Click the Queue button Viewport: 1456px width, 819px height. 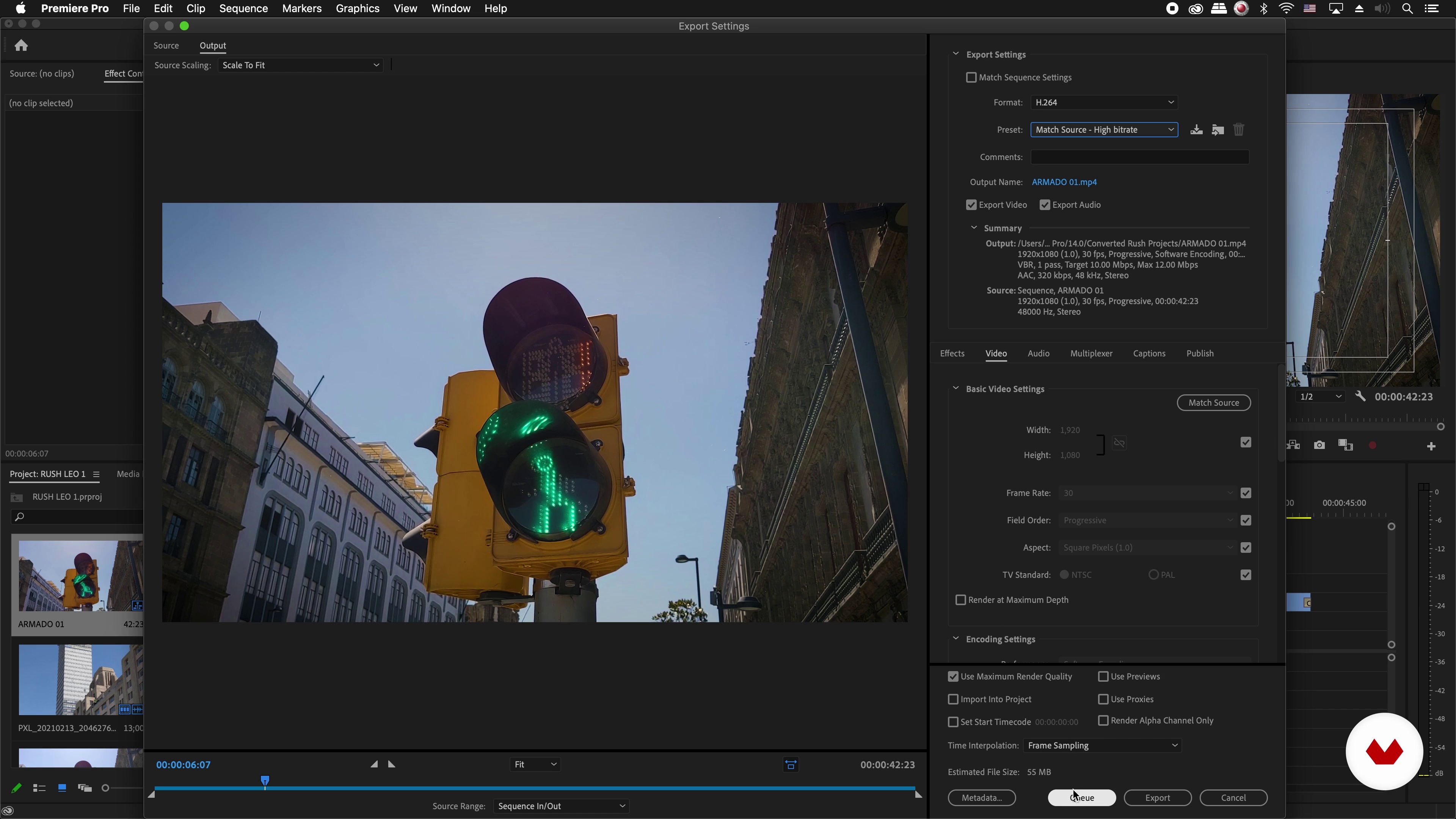pos(1082,797)
